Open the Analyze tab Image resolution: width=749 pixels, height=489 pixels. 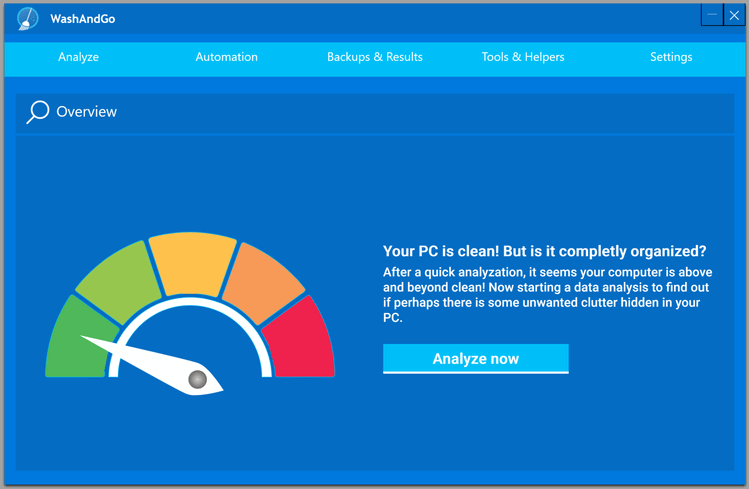point(78,57)
